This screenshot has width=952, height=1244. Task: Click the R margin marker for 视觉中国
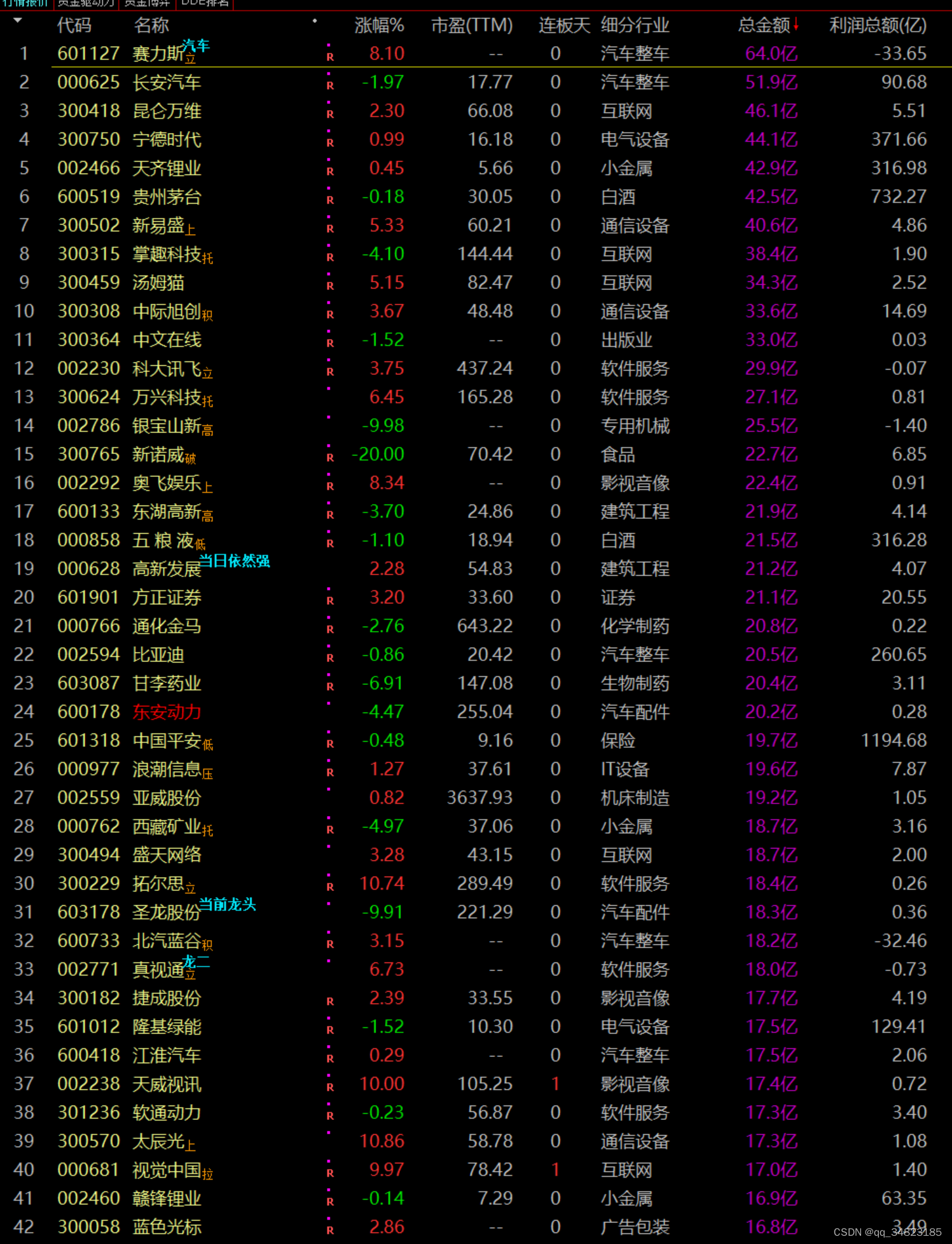pyautogui.click(x=330, y=1173)
